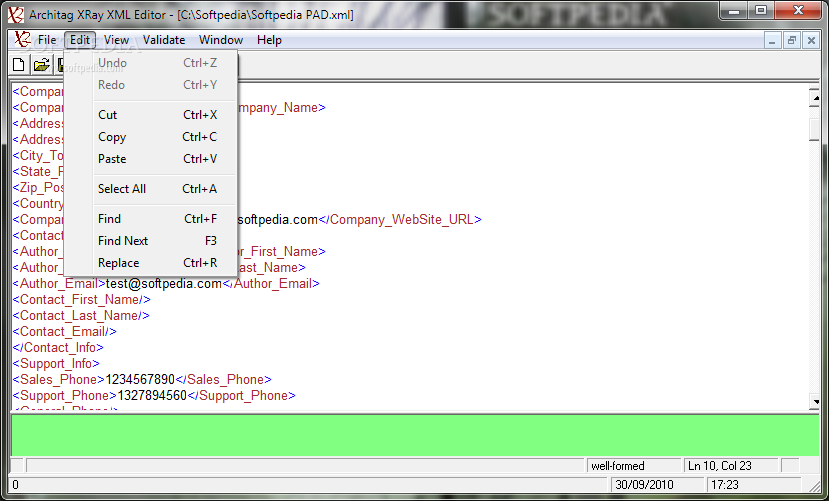Click the Support_Info opening tag

point(56,364)
